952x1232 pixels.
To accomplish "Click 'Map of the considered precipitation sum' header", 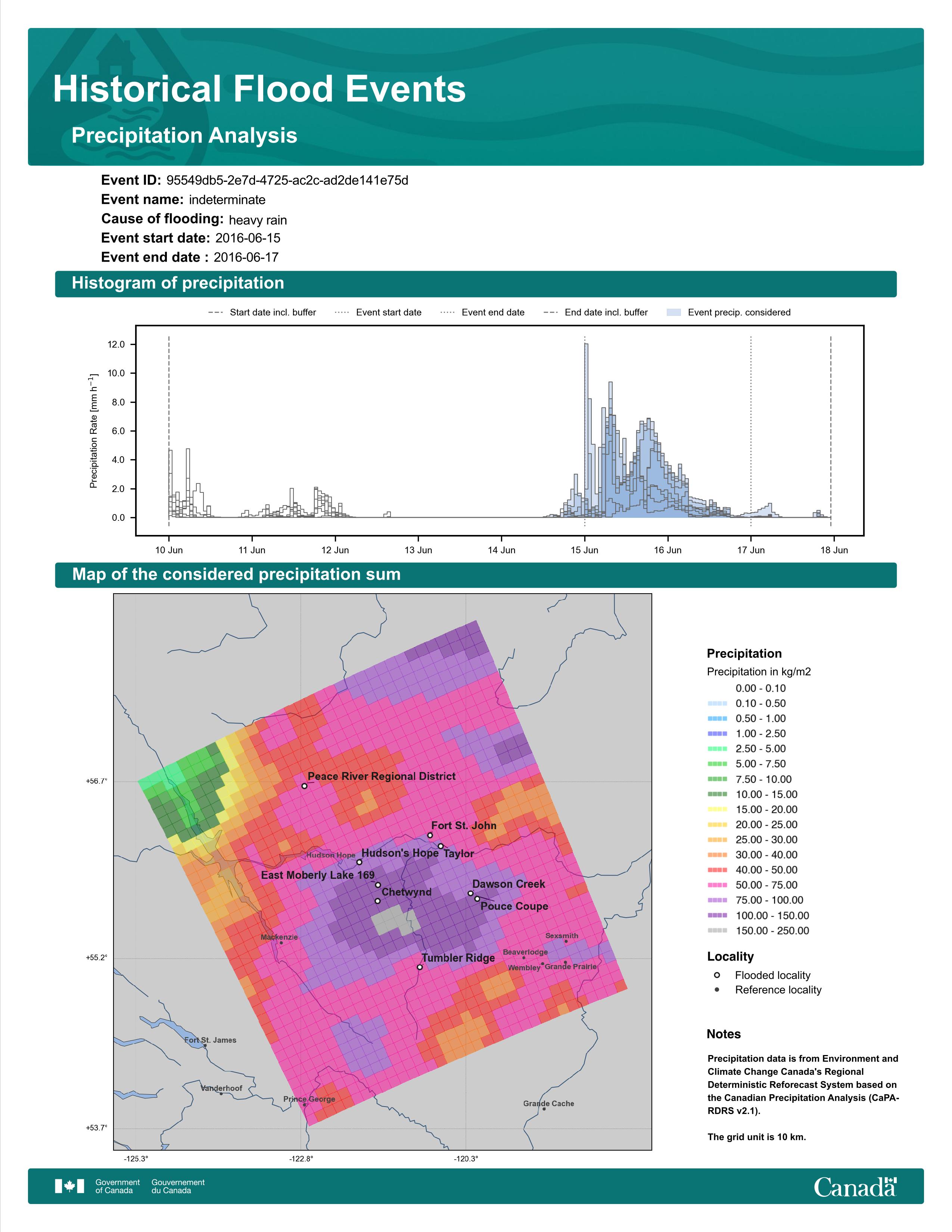I will (x=236, y=574).
